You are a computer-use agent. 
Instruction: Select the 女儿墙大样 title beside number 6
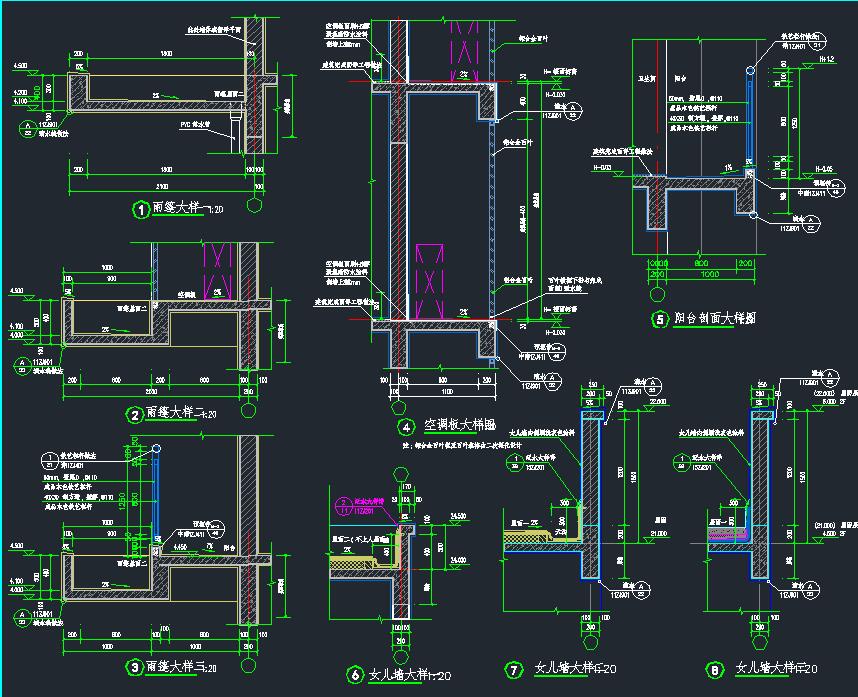coord(398,675)
